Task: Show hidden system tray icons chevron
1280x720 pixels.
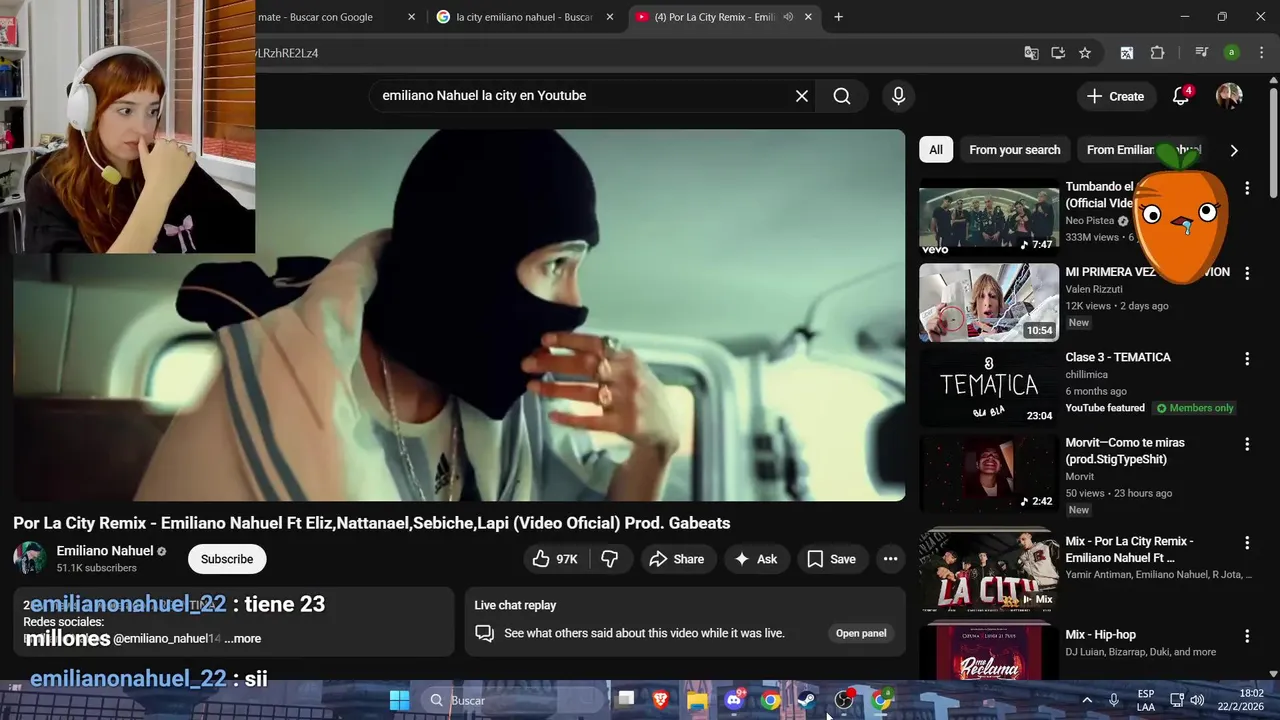Action: tap(1087, 700)
